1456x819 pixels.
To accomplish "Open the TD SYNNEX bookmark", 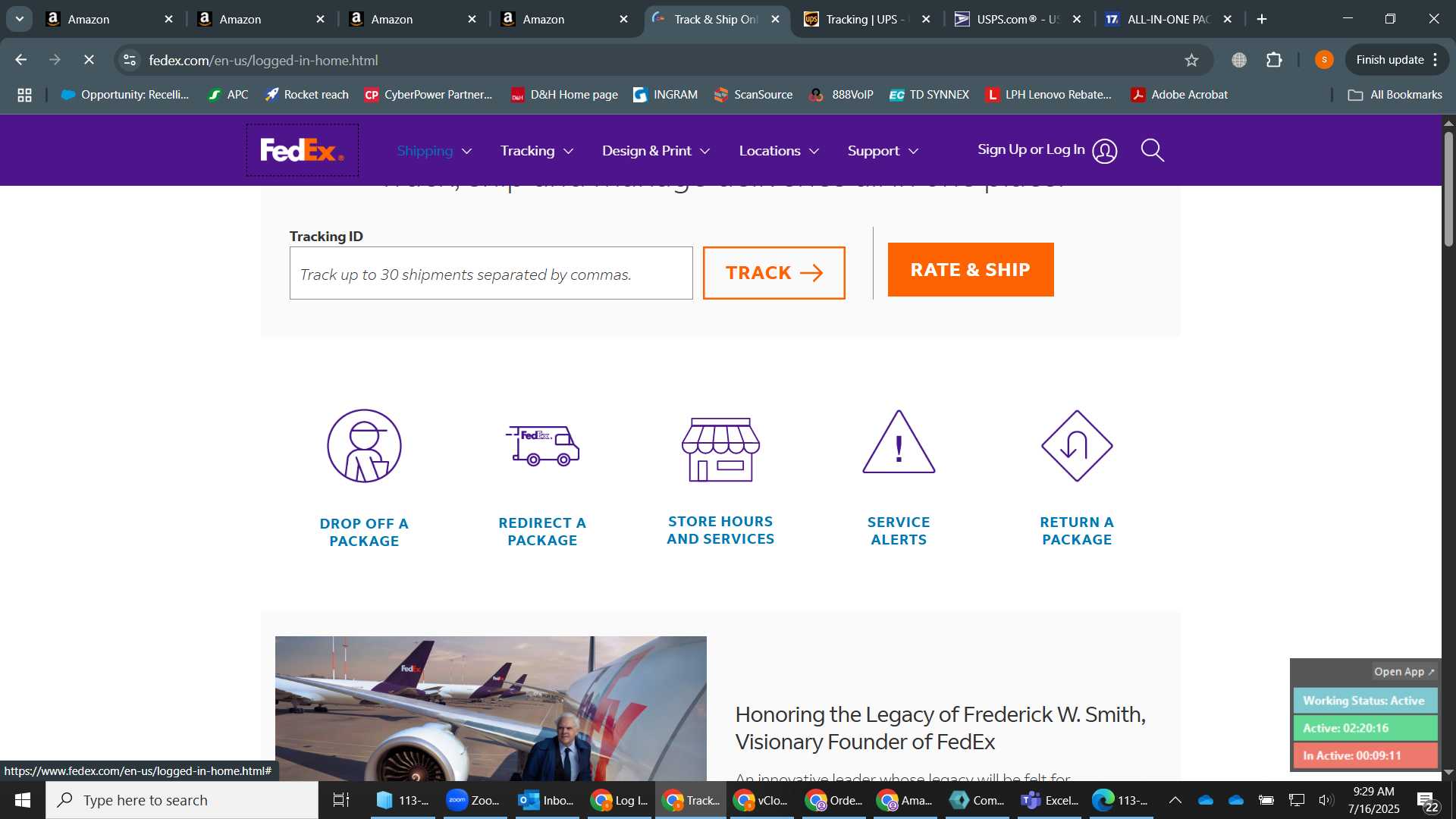I will coord(930,95).
